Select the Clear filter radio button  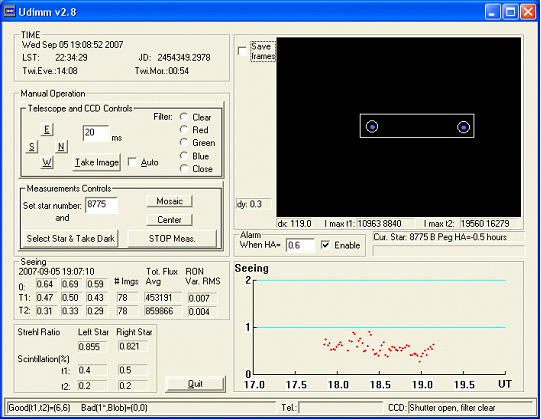184,117
